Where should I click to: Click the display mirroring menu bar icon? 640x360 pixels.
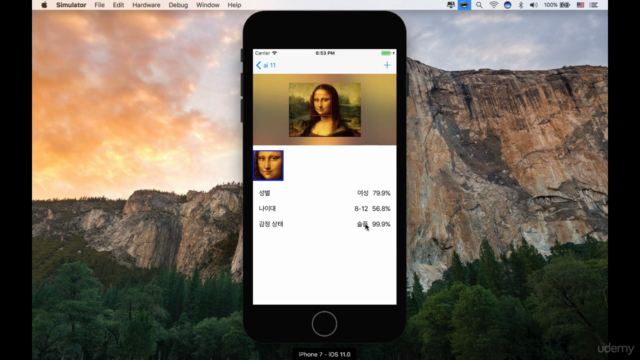click(451, 5)
